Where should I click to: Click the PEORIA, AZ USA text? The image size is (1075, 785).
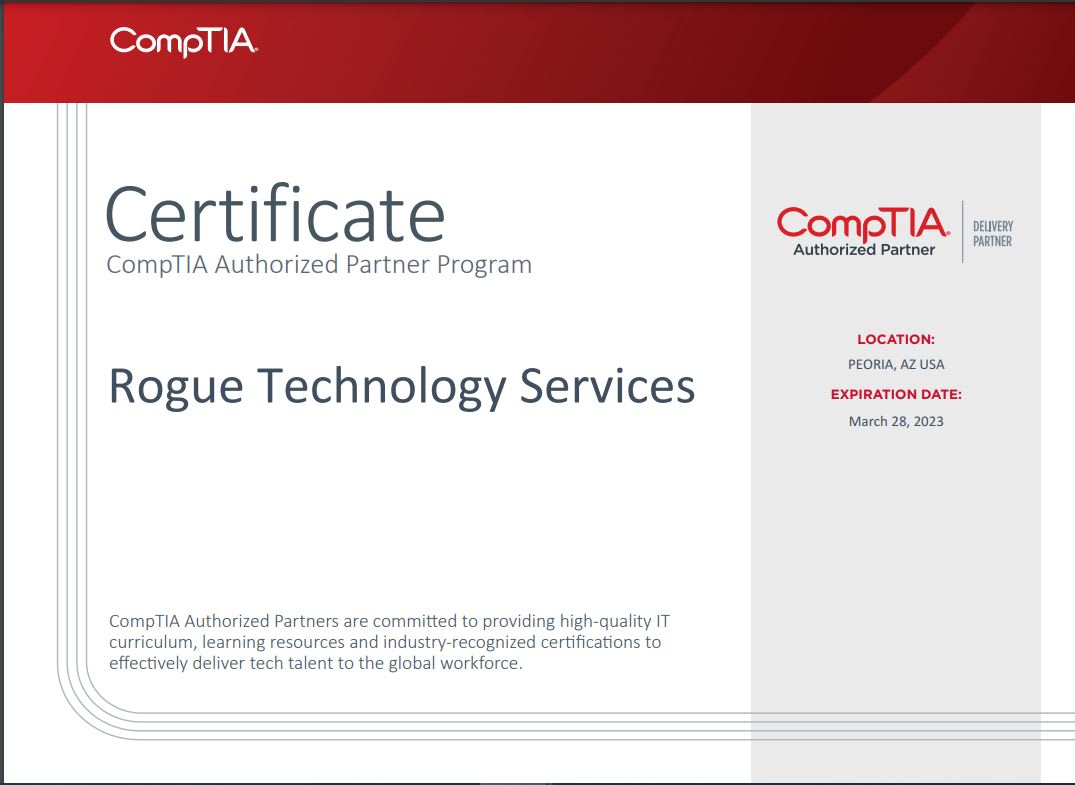click(x=897, y=364)
